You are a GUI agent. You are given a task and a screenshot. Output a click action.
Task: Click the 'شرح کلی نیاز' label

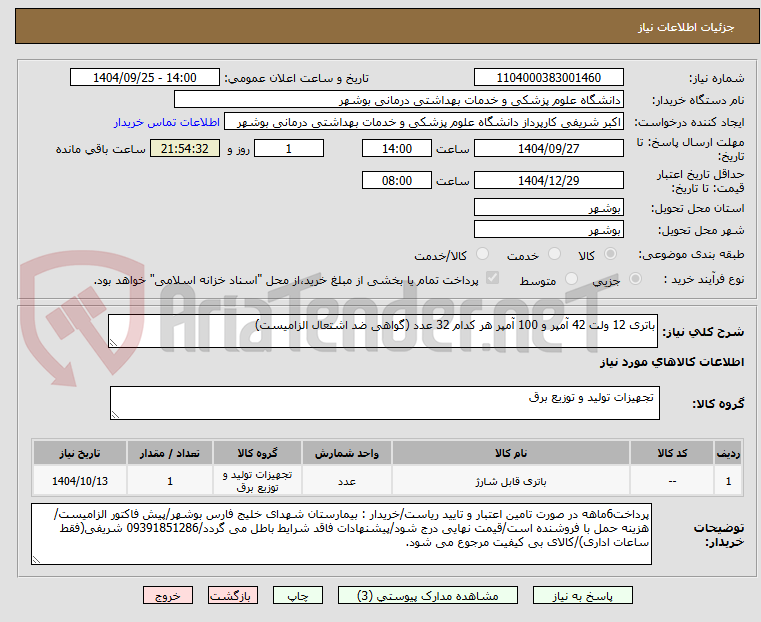tap(703, 332)
